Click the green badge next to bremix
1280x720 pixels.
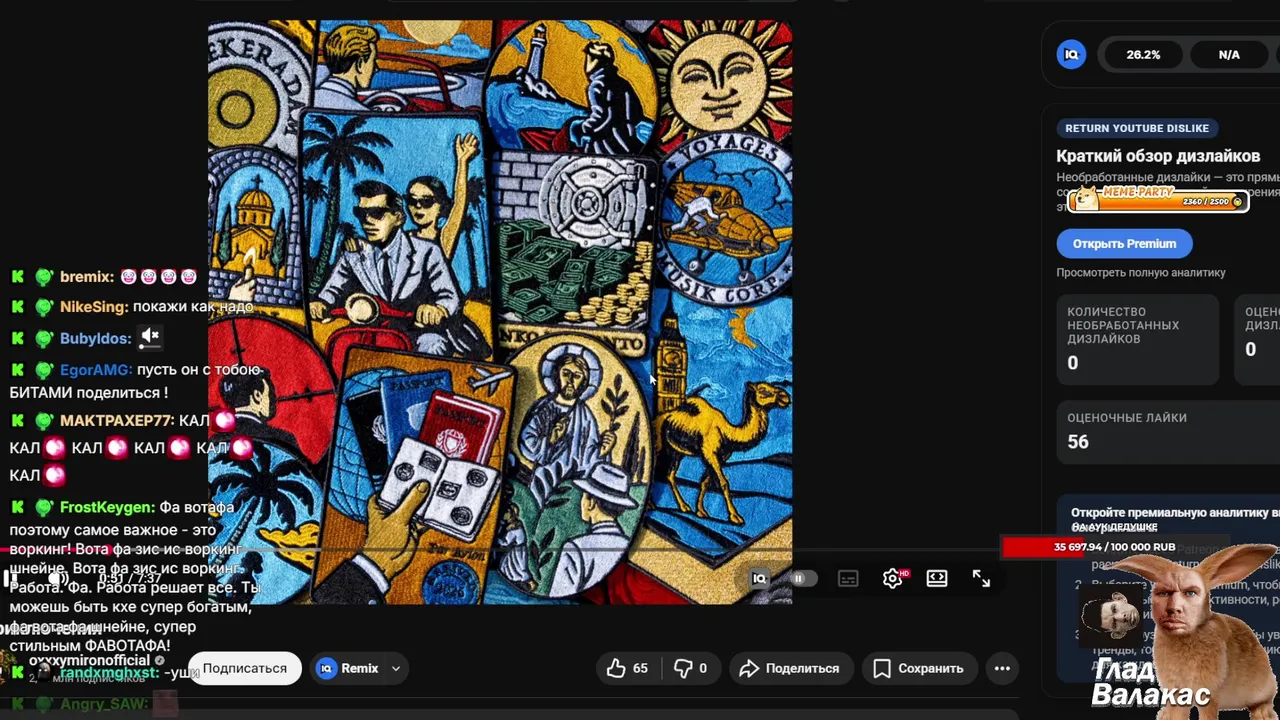(43, 277)
